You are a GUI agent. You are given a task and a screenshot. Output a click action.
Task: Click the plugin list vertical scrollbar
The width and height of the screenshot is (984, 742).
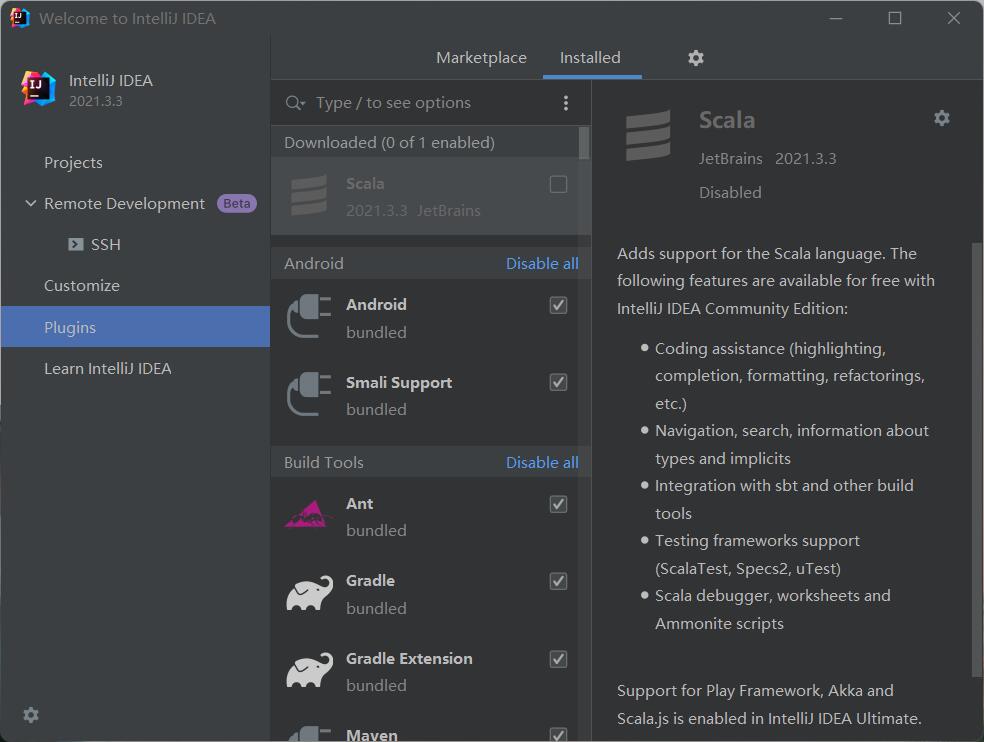[584, 142]
